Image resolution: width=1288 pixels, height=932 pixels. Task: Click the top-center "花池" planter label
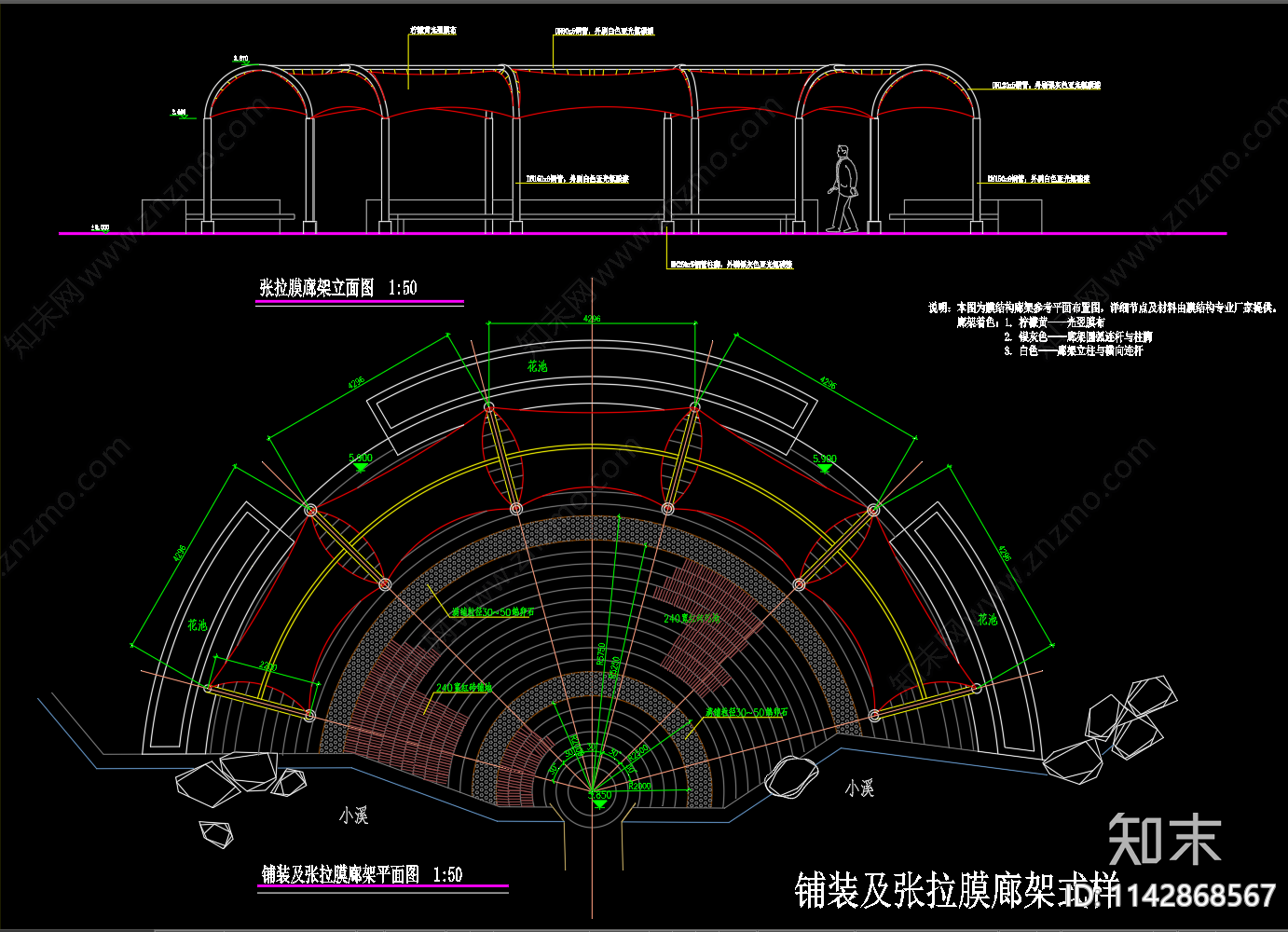tap(538, 366)
